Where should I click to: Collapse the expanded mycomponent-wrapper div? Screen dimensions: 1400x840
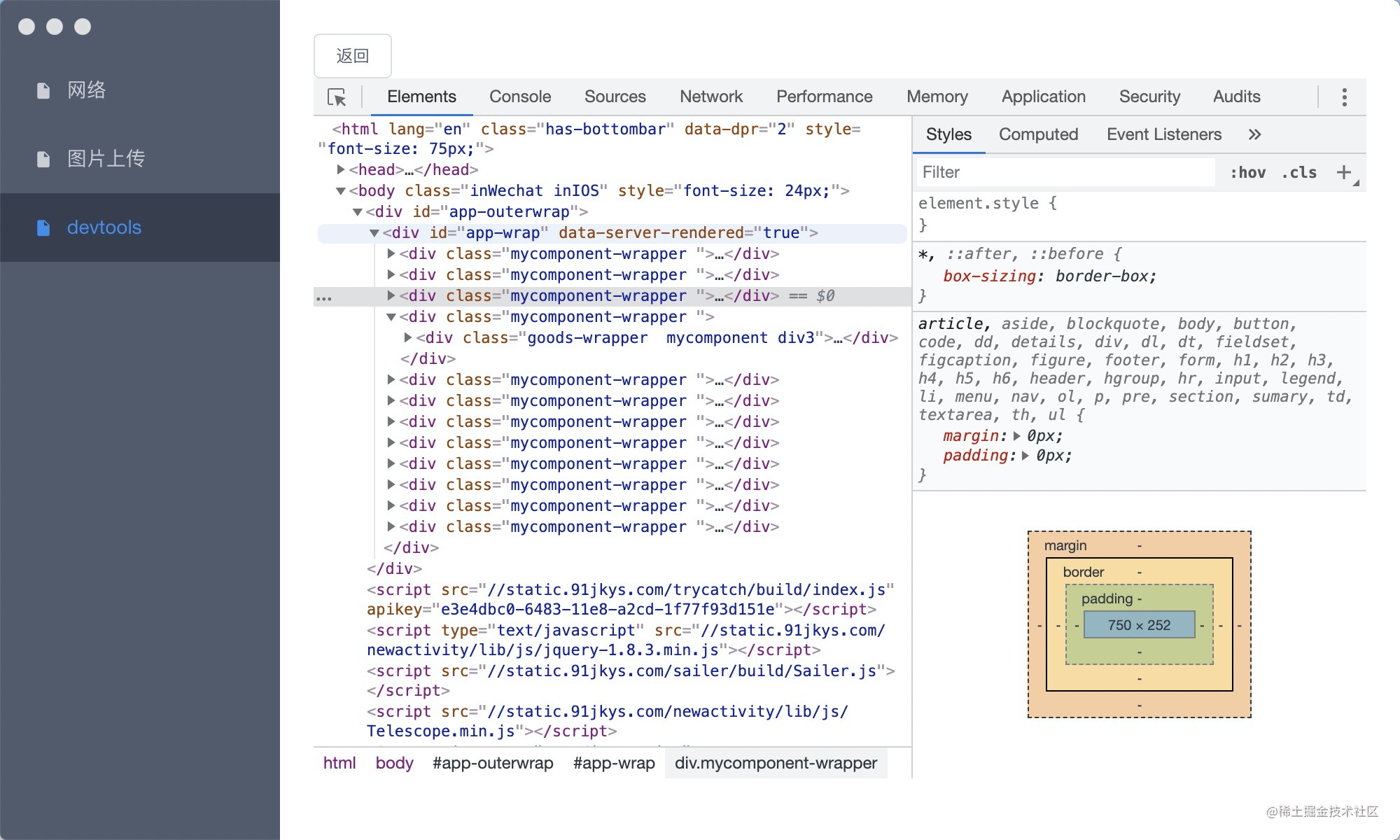point(391,316)
